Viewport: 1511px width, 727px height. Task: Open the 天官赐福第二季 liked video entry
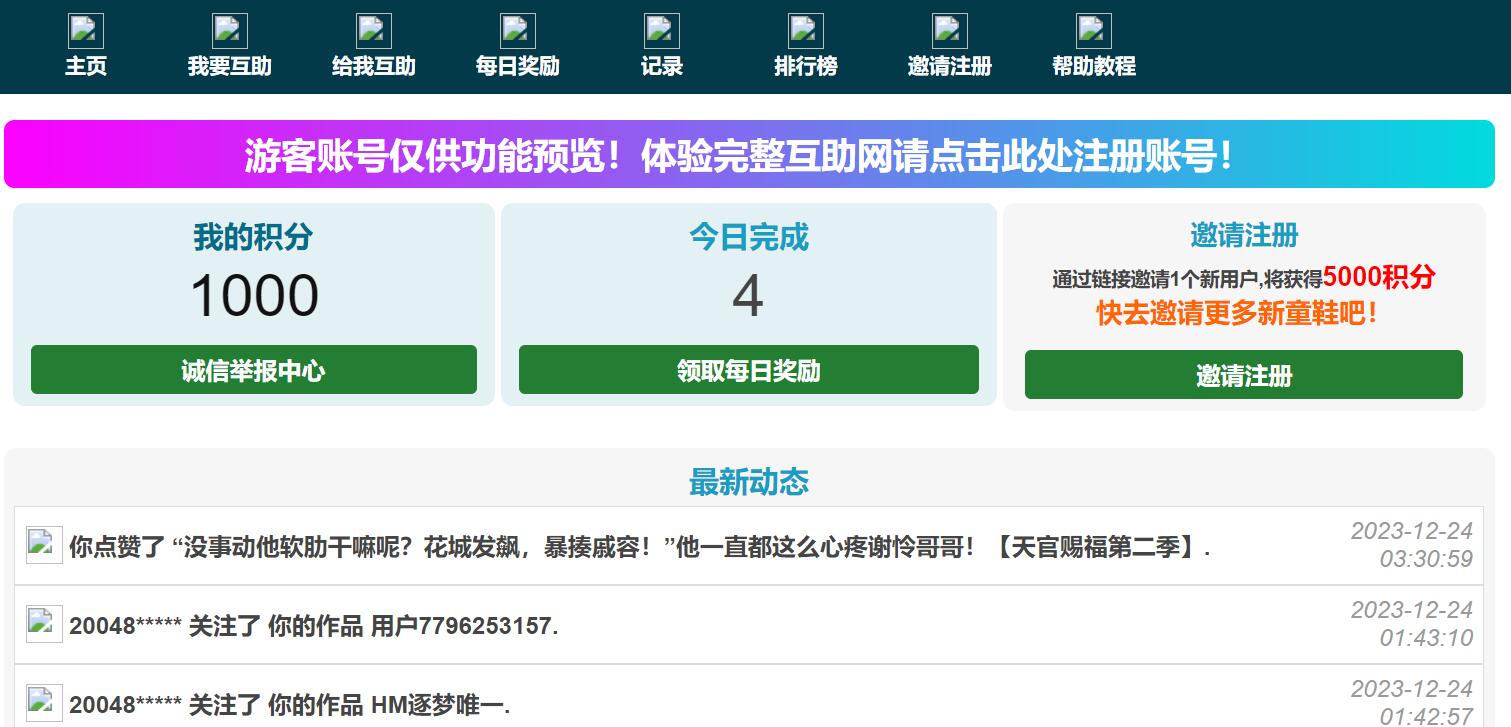pos(639,548)
